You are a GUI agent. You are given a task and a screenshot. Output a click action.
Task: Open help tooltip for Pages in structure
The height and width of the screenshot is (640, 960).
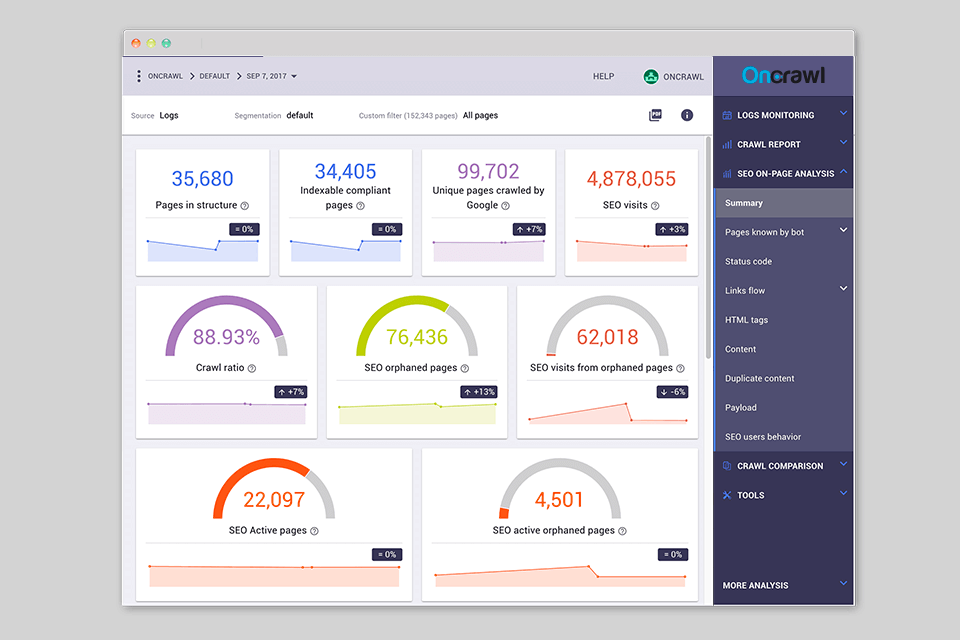coord(245,206)
